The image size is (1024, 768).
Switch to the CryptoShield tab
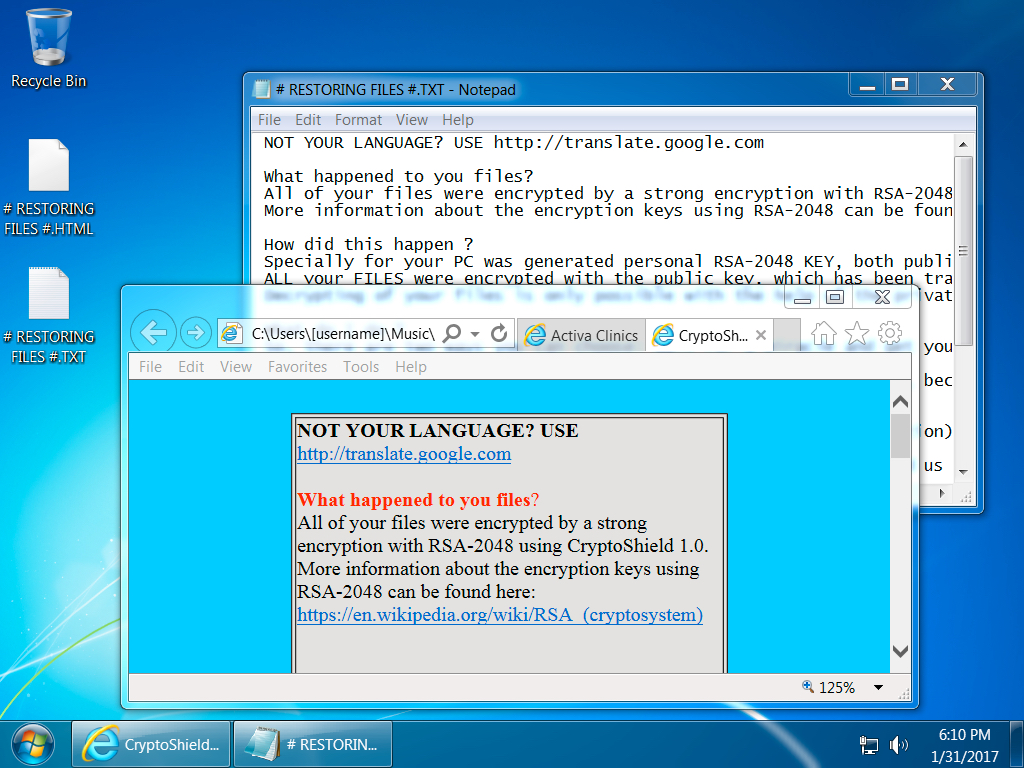tap(709, 335)
